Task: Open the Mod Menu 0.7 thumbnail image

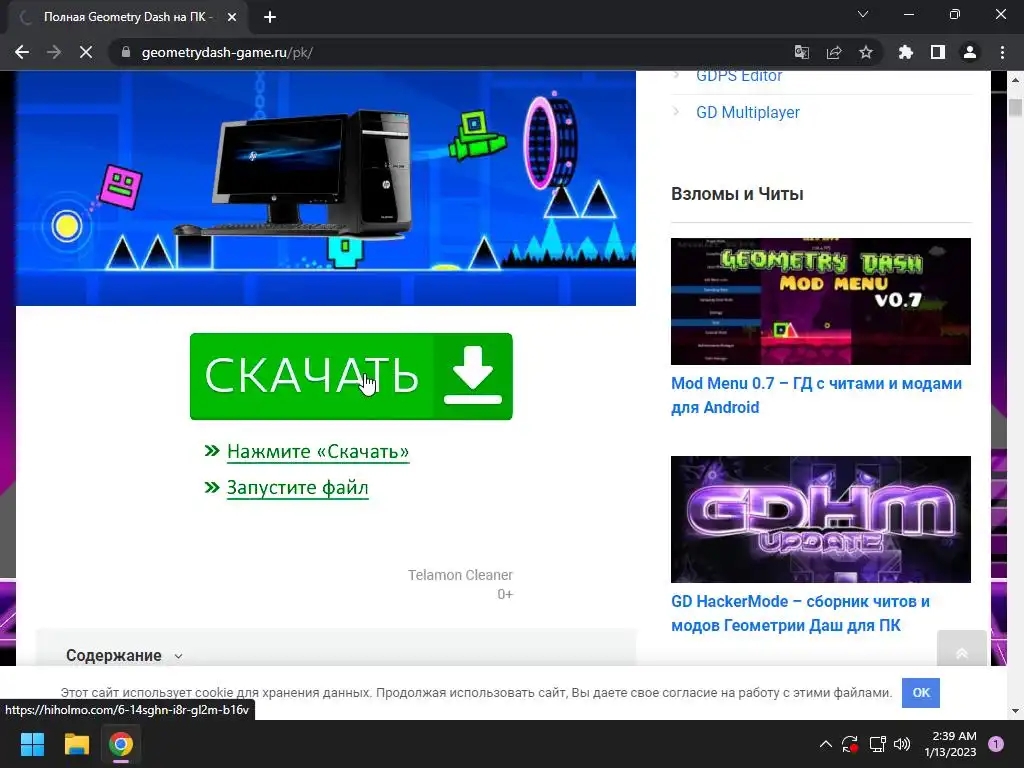Action: click(x=821, y=301)
